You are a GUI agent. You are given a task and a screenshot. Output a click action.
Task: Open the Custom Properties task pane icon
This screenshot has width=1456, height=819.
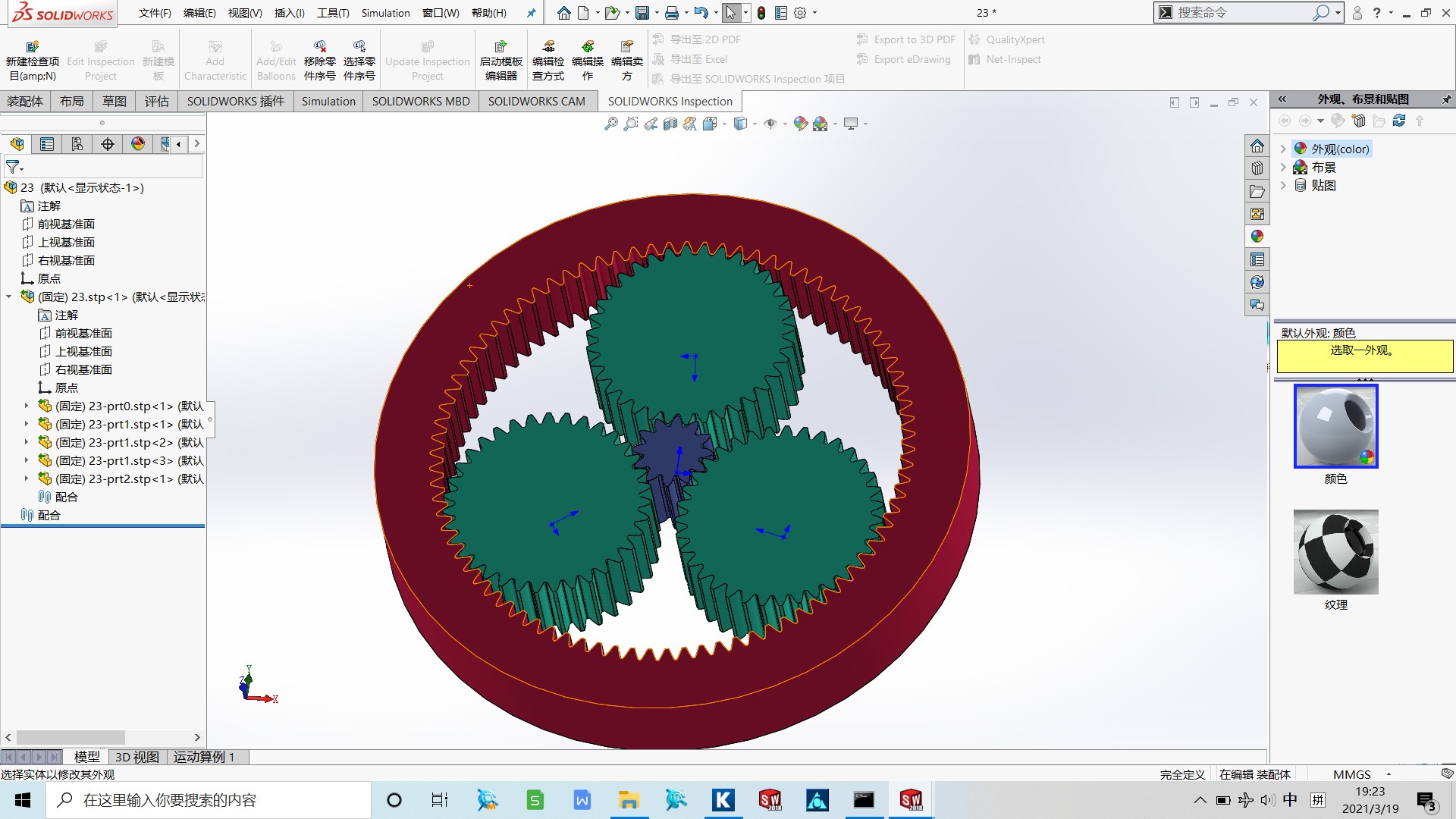(1257, 259)
